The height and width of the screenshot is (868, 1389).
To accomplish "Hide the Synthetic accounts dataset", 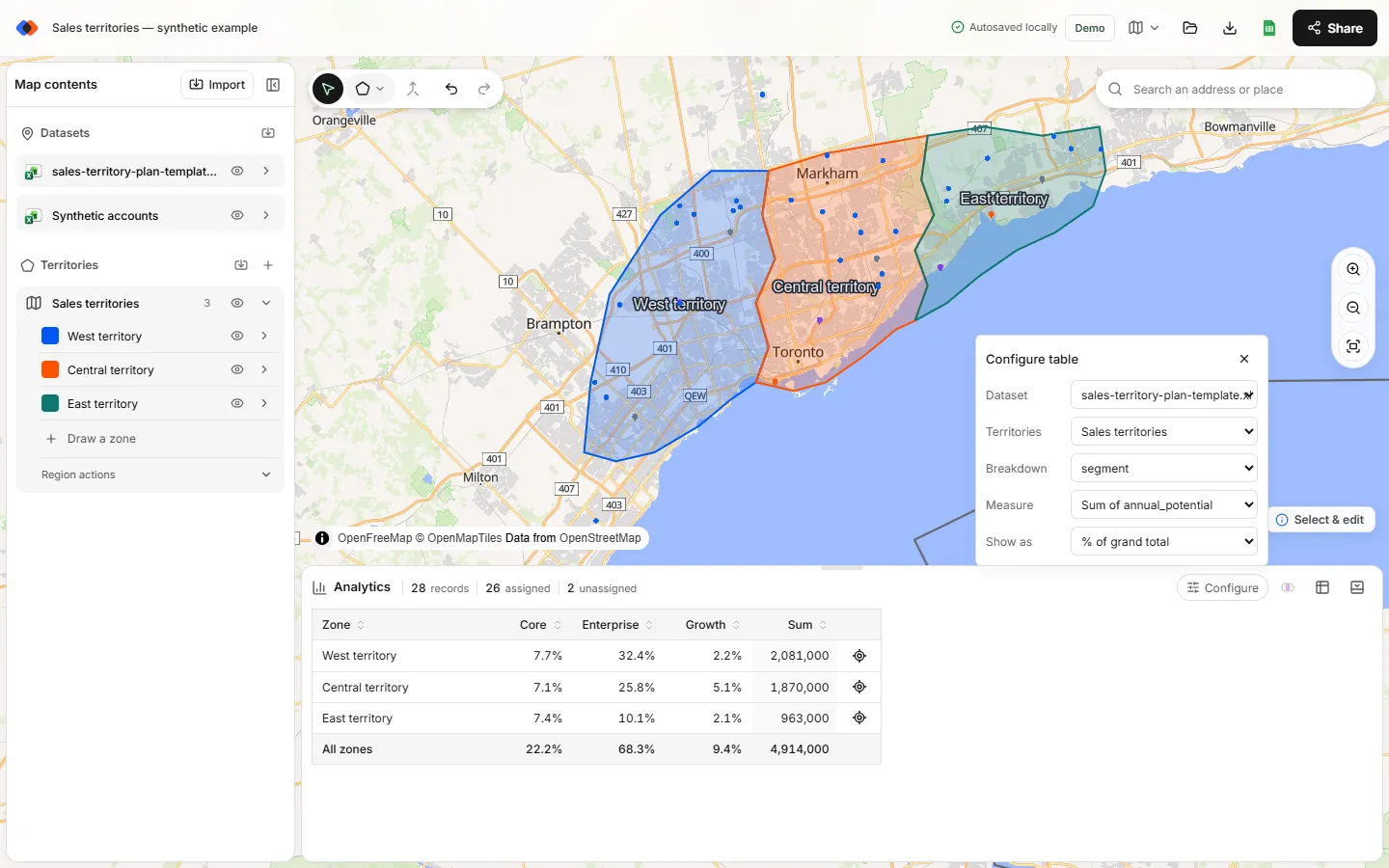I will click(237, 216).
